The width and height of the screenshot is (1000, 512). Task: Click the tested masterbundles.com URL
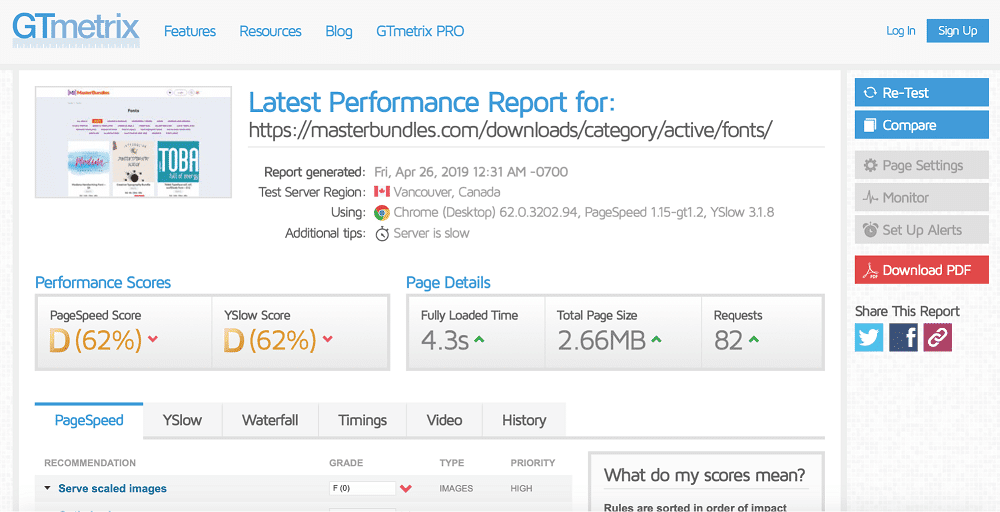pyautogui.click(x=510, y=130)
